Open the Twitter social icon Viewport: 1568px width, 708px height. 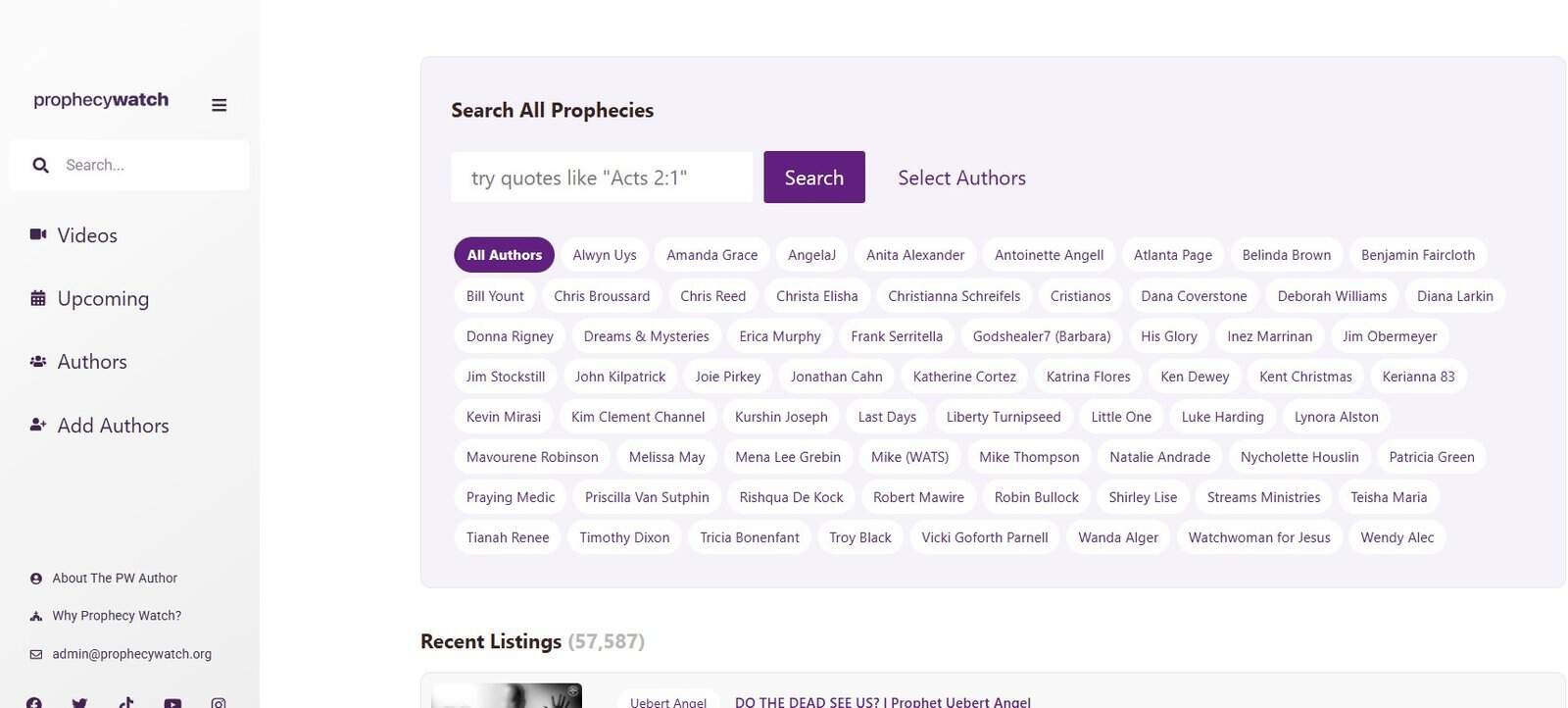(79, 702)
